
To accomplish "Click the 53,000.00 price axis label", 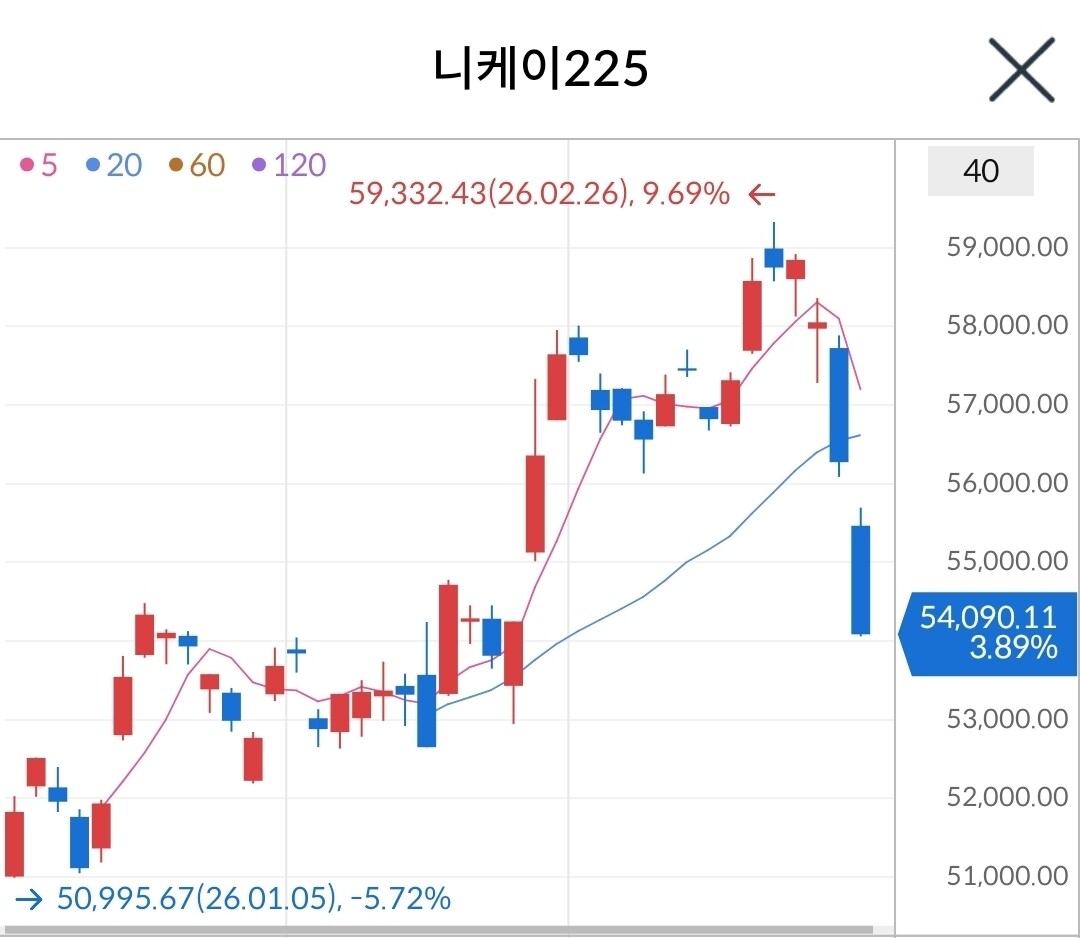I will click(1006, 719).
